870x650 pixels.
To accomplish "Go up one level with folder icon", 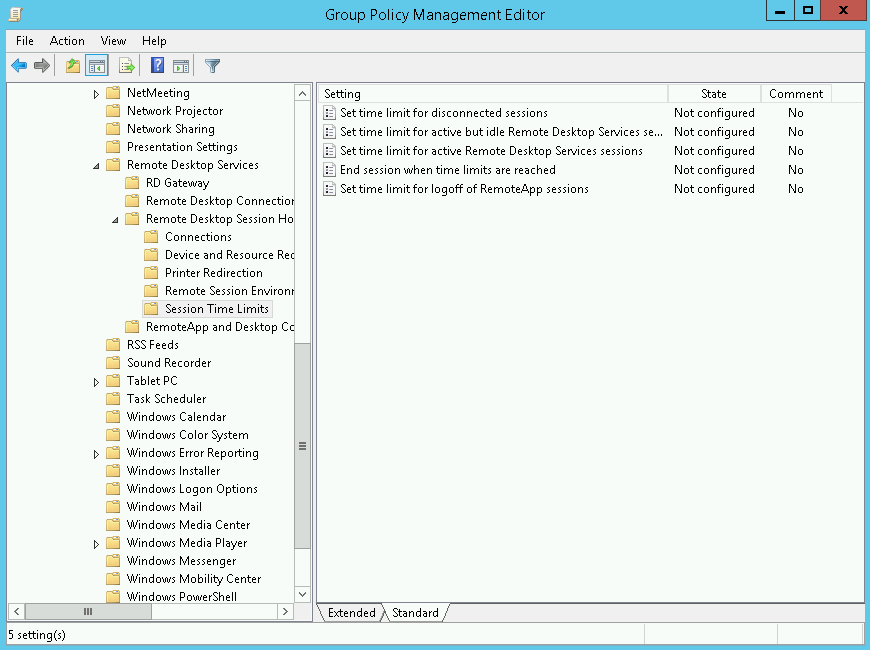I will pyautogui.click(x=73, y=65).
